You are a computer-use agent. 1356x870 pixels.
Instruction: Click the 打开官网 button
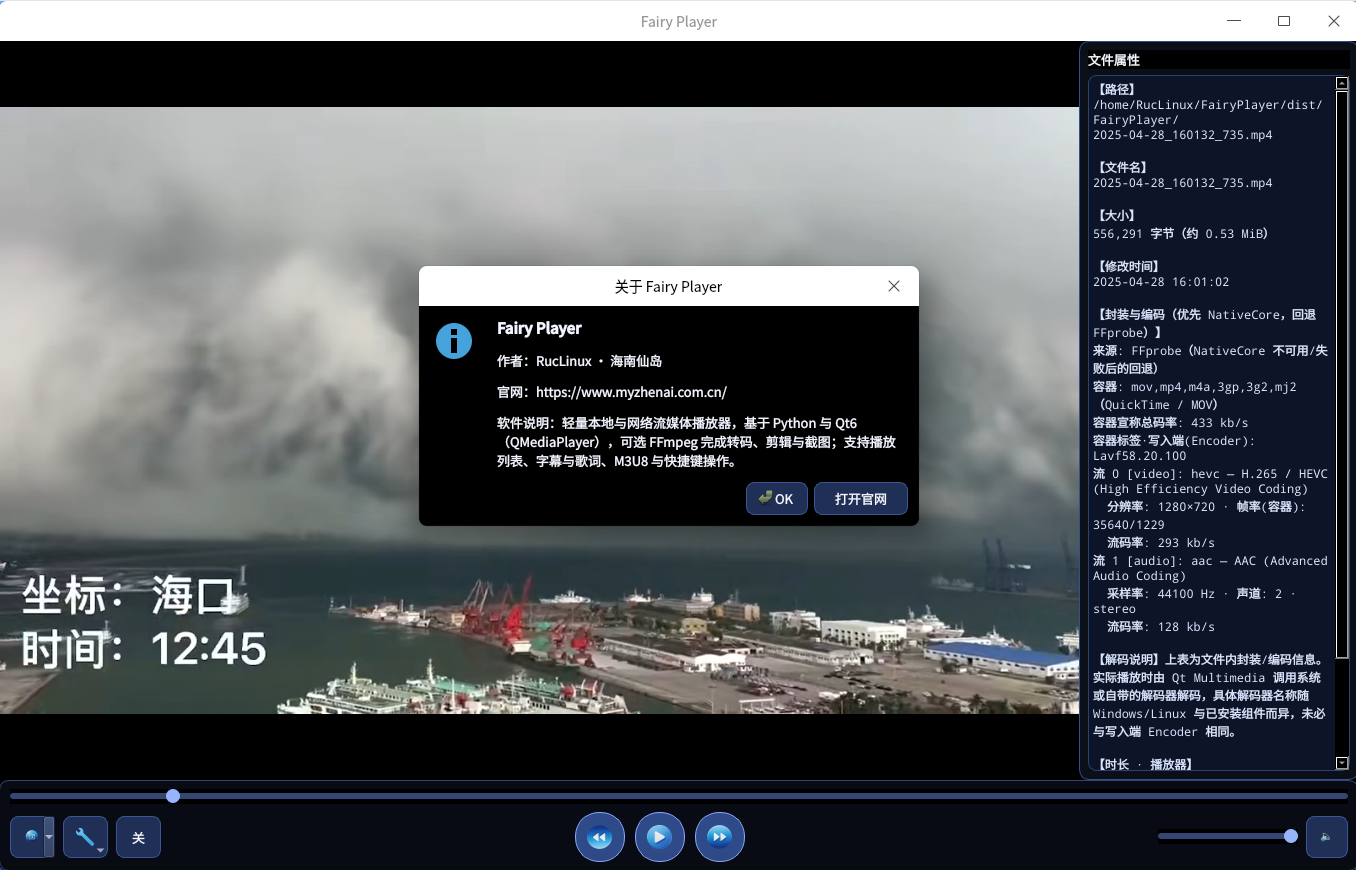coord(860,499)
